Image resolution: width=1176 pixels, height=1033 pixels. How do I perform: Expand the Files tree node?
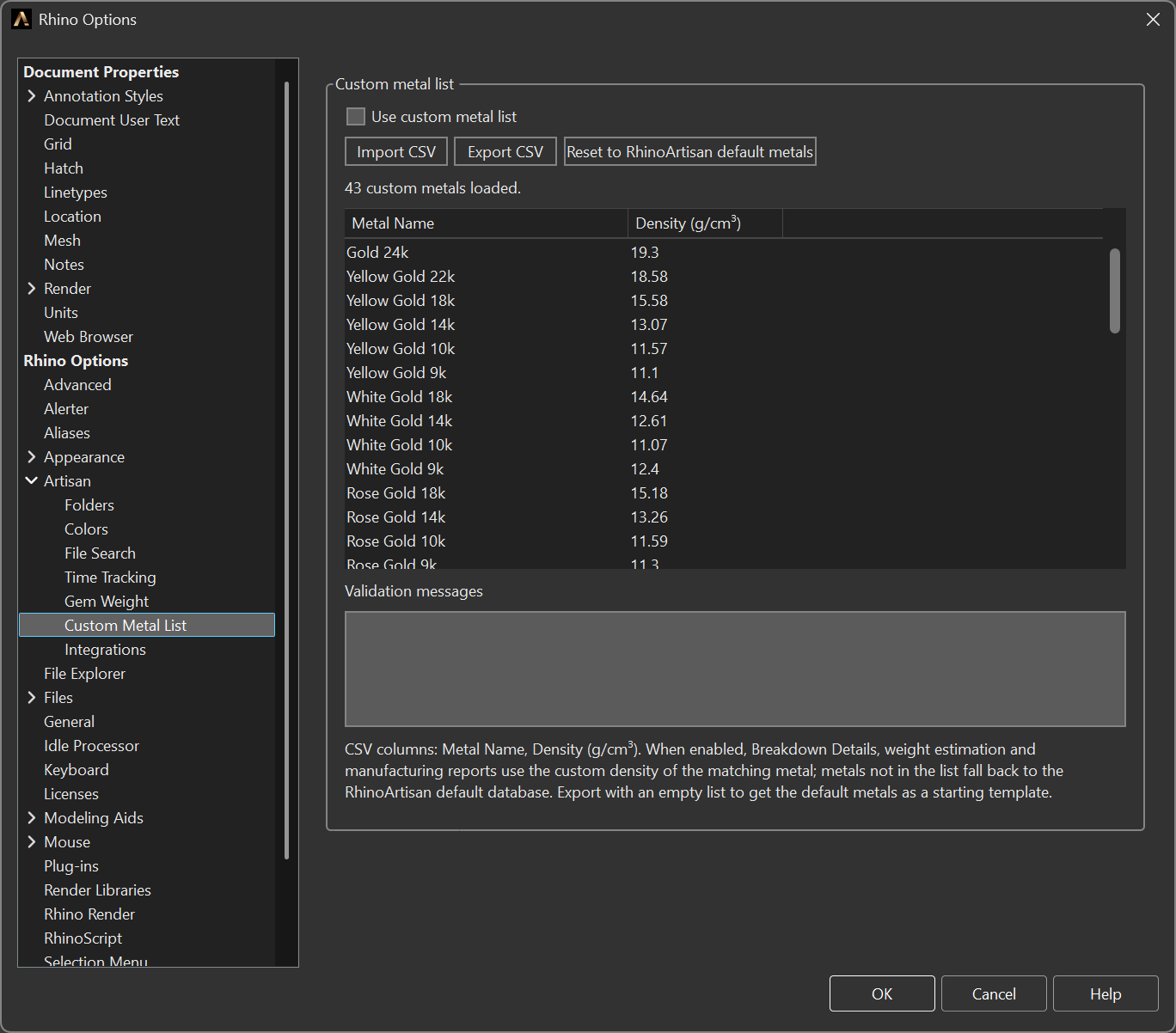32,697
